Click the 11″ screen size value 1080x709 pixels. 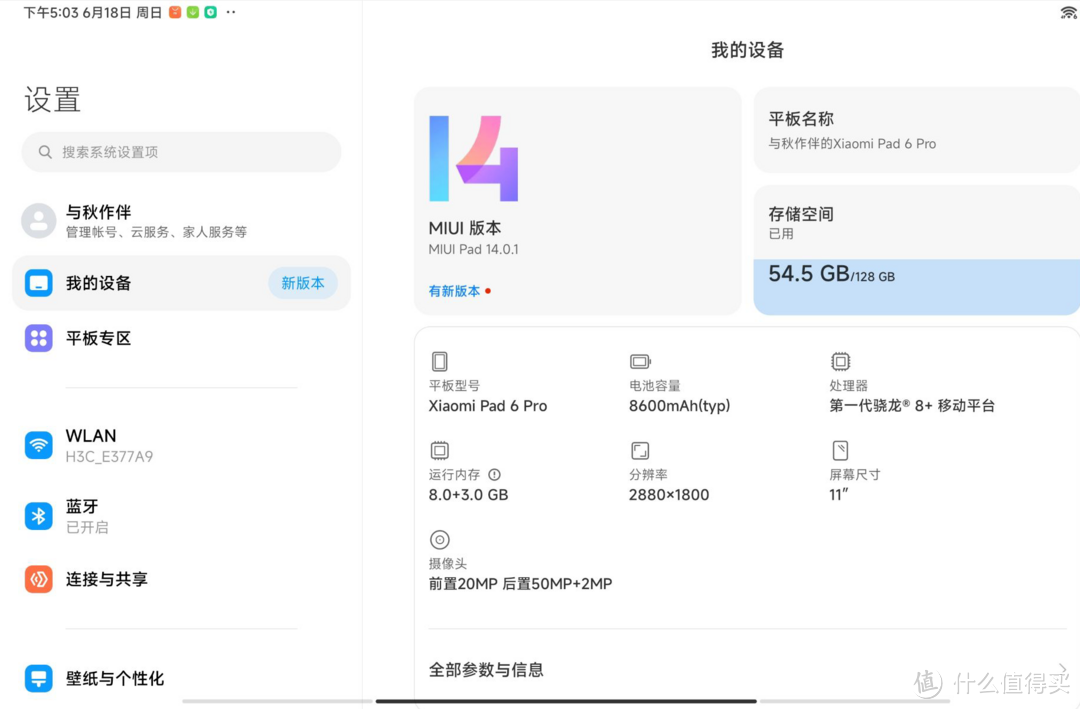[x=839, y=495]
